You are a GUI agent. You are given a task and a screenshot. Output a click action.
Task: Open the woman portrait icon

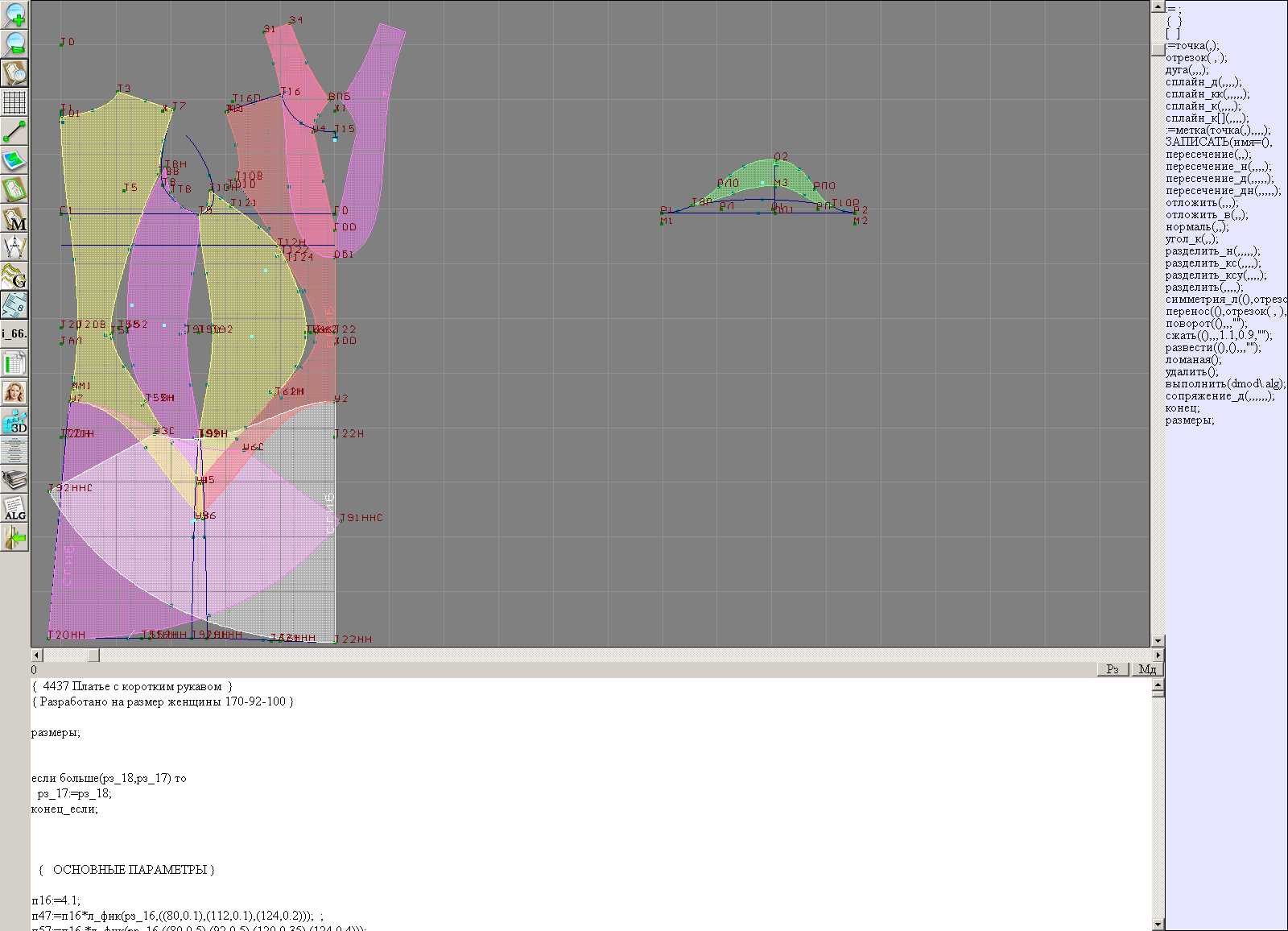click(14, 392)
